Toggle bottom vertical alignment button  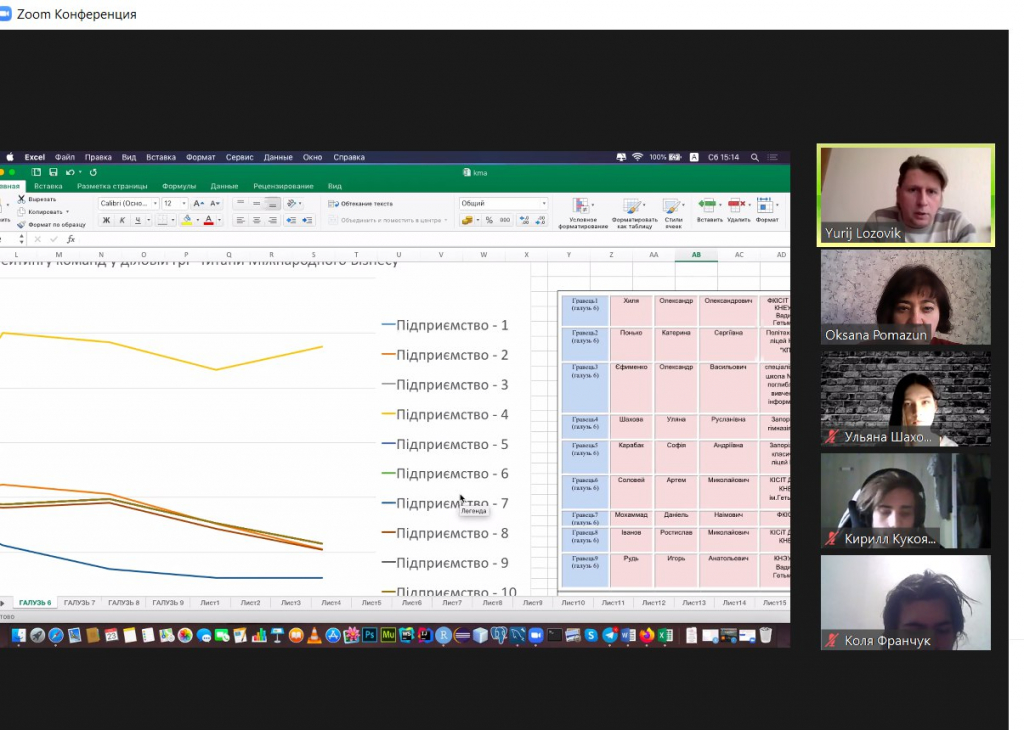click(272, 204)
